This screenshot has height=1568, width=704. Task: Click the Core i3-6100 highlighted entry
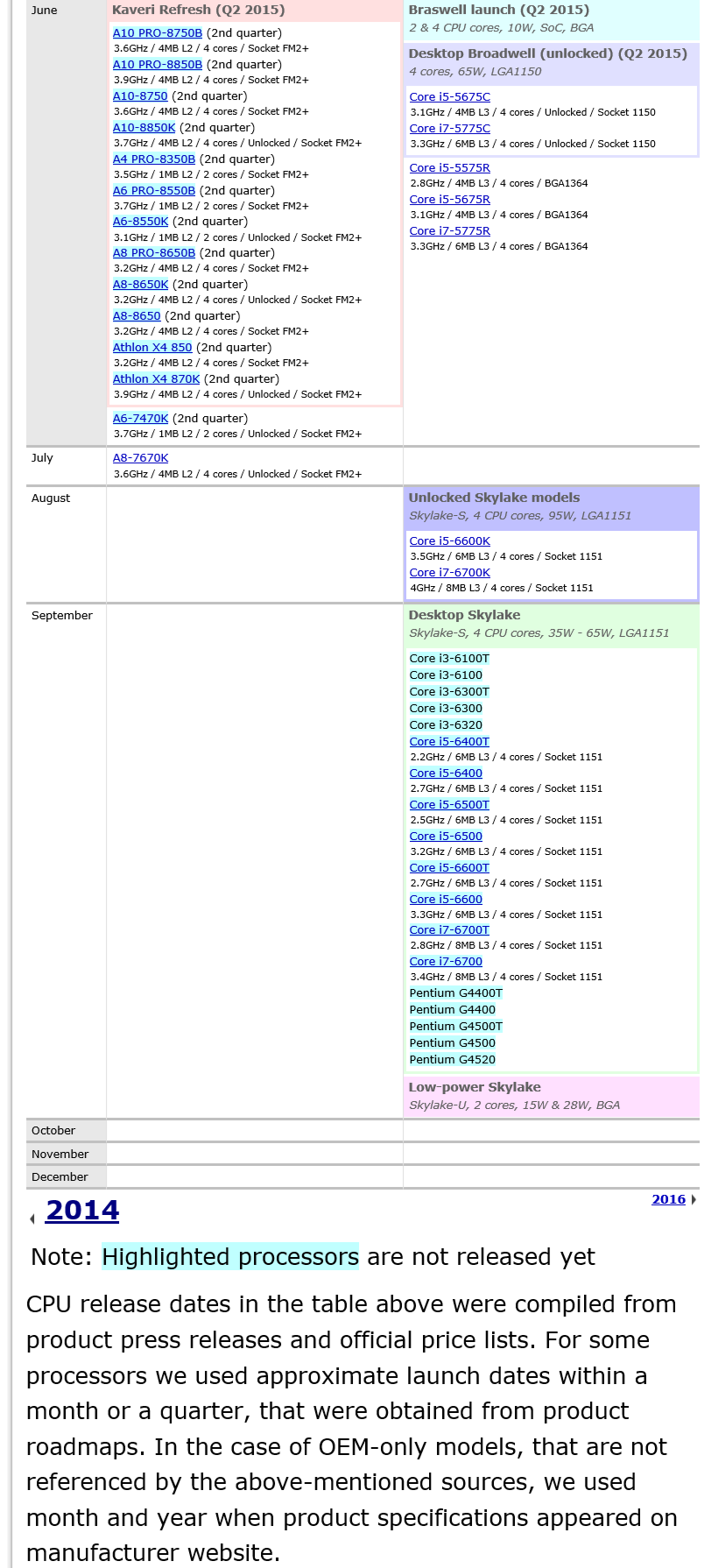pos(447,675)
